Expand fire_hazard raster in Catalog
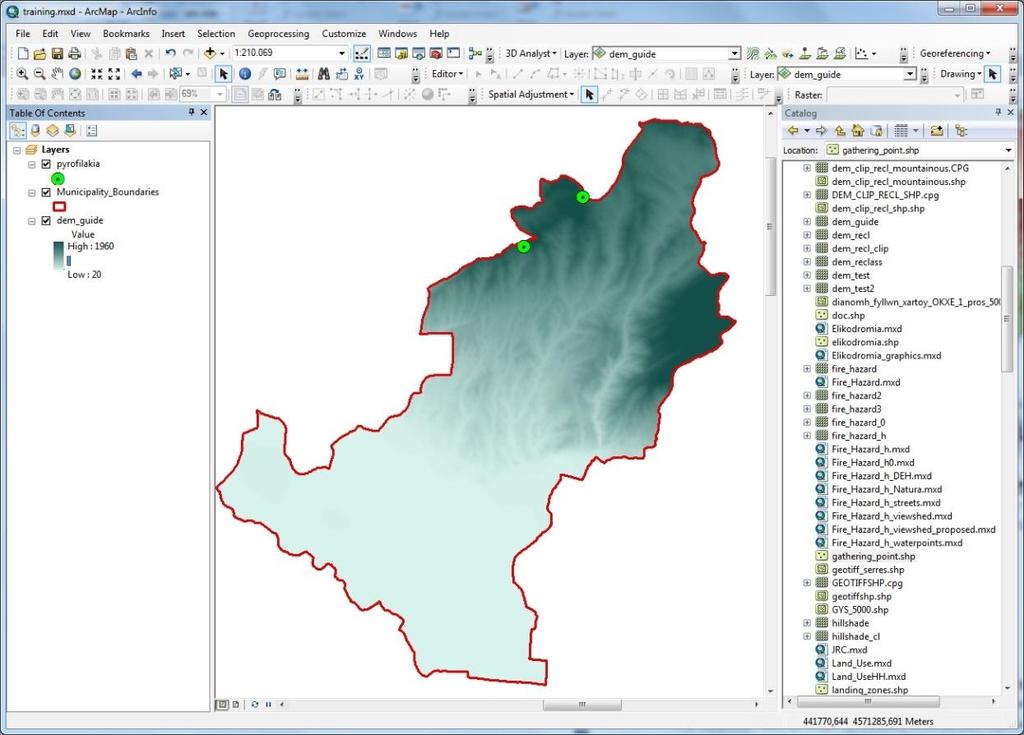 tap(807, 369)
